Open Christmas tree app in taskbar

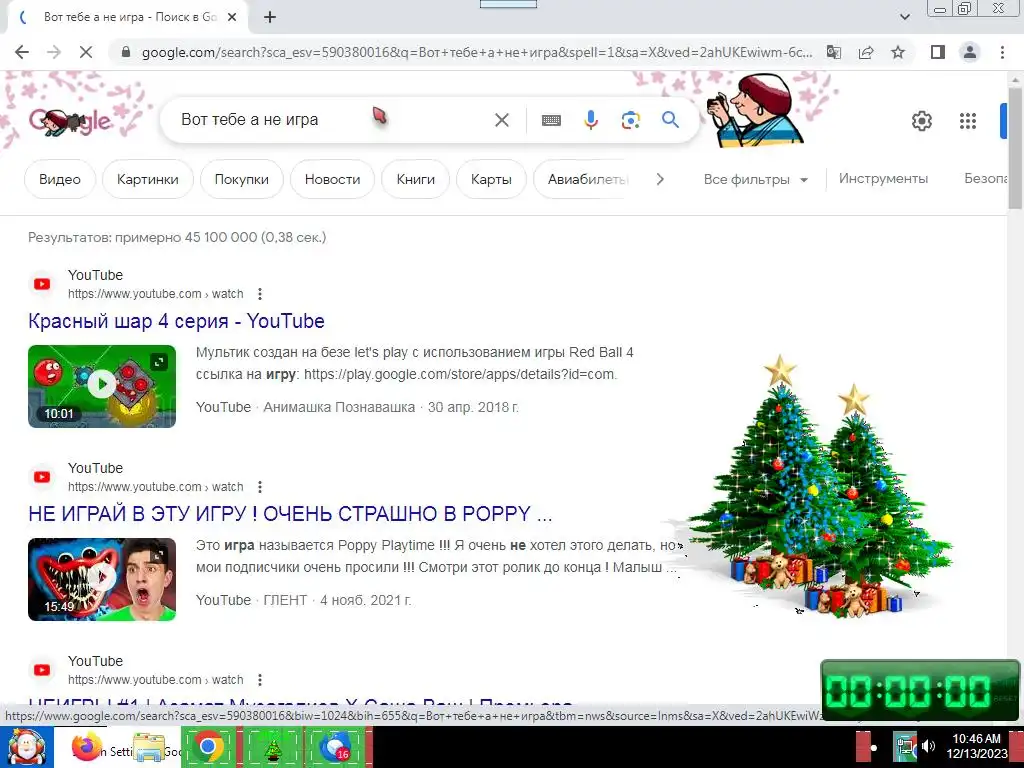click(x=272, y=748)
